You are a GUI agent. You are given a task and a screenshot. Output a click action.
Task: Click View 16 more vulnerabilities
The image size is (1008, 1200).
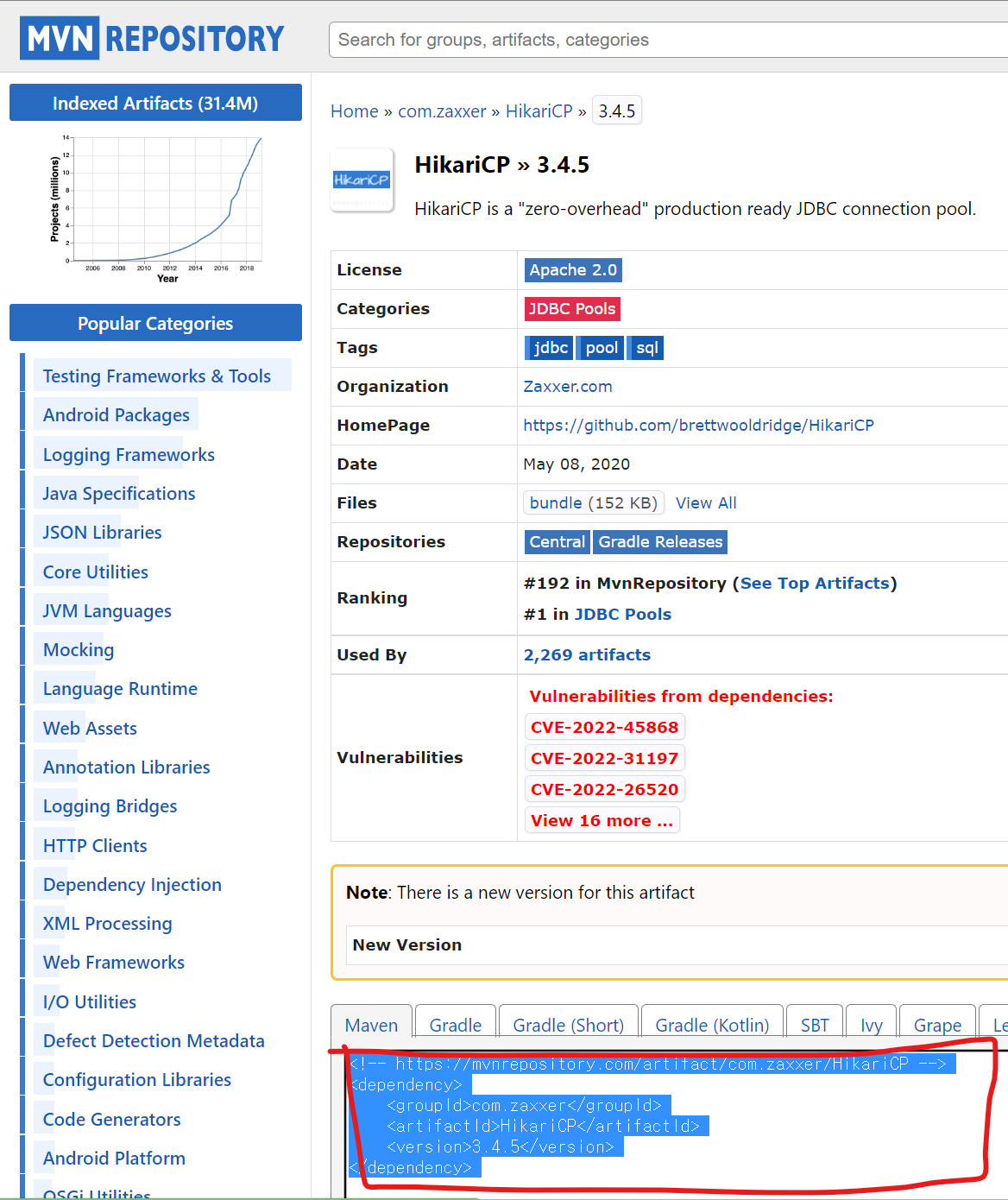point(602,821)
